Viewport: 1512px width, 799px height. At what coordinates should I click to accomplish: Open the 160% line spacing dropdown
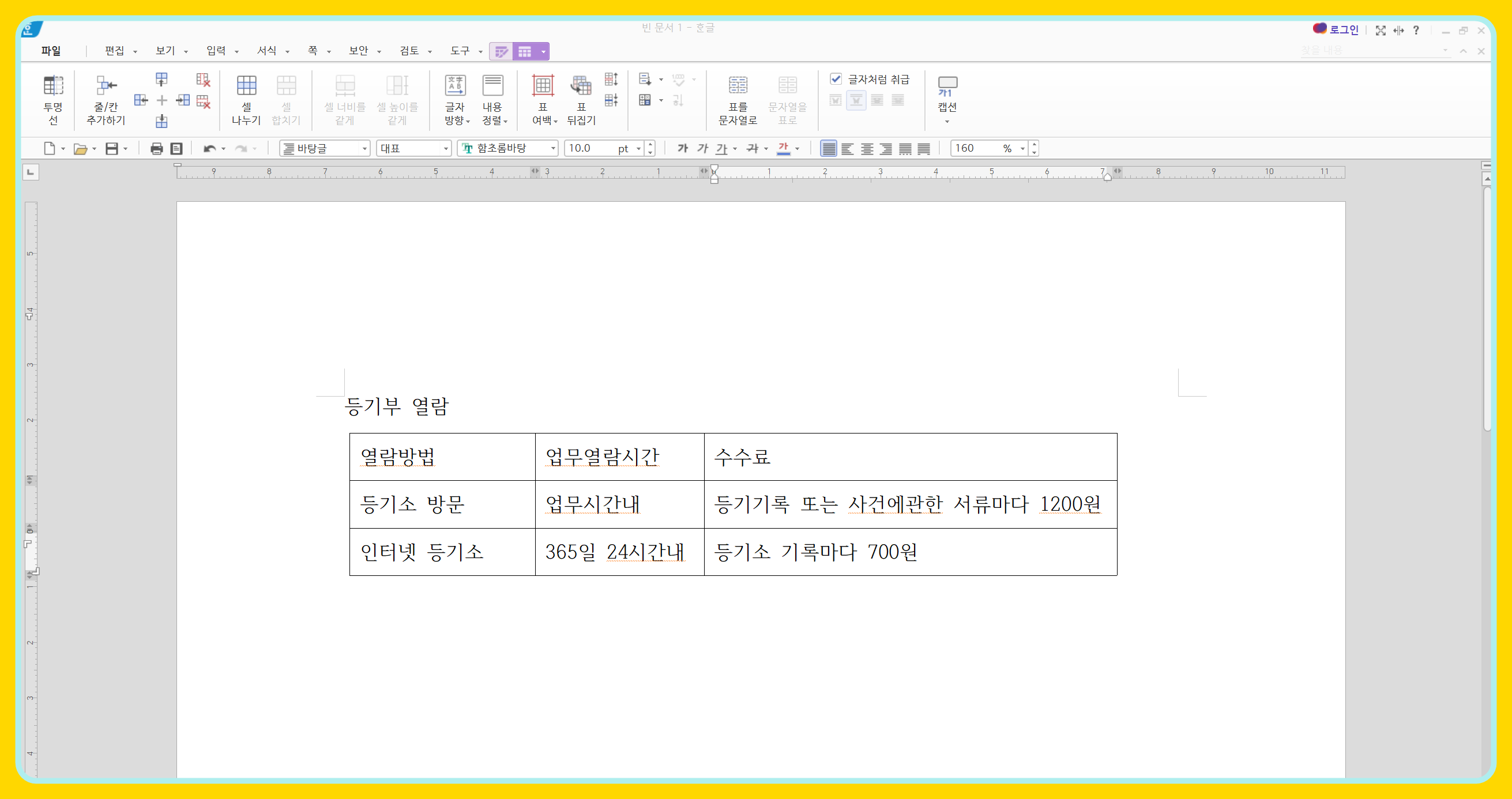(1022, 149)
